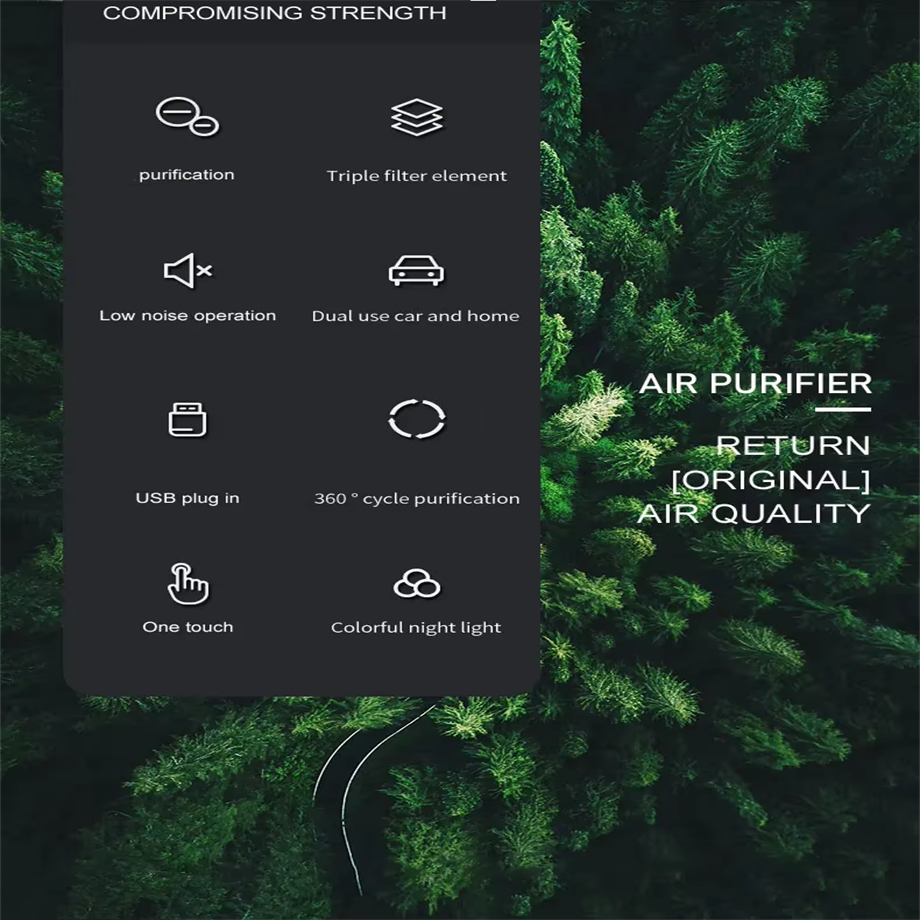The image size is (920, 920).
Task: Click the muted speaker low noise icon
Action: 188,270
